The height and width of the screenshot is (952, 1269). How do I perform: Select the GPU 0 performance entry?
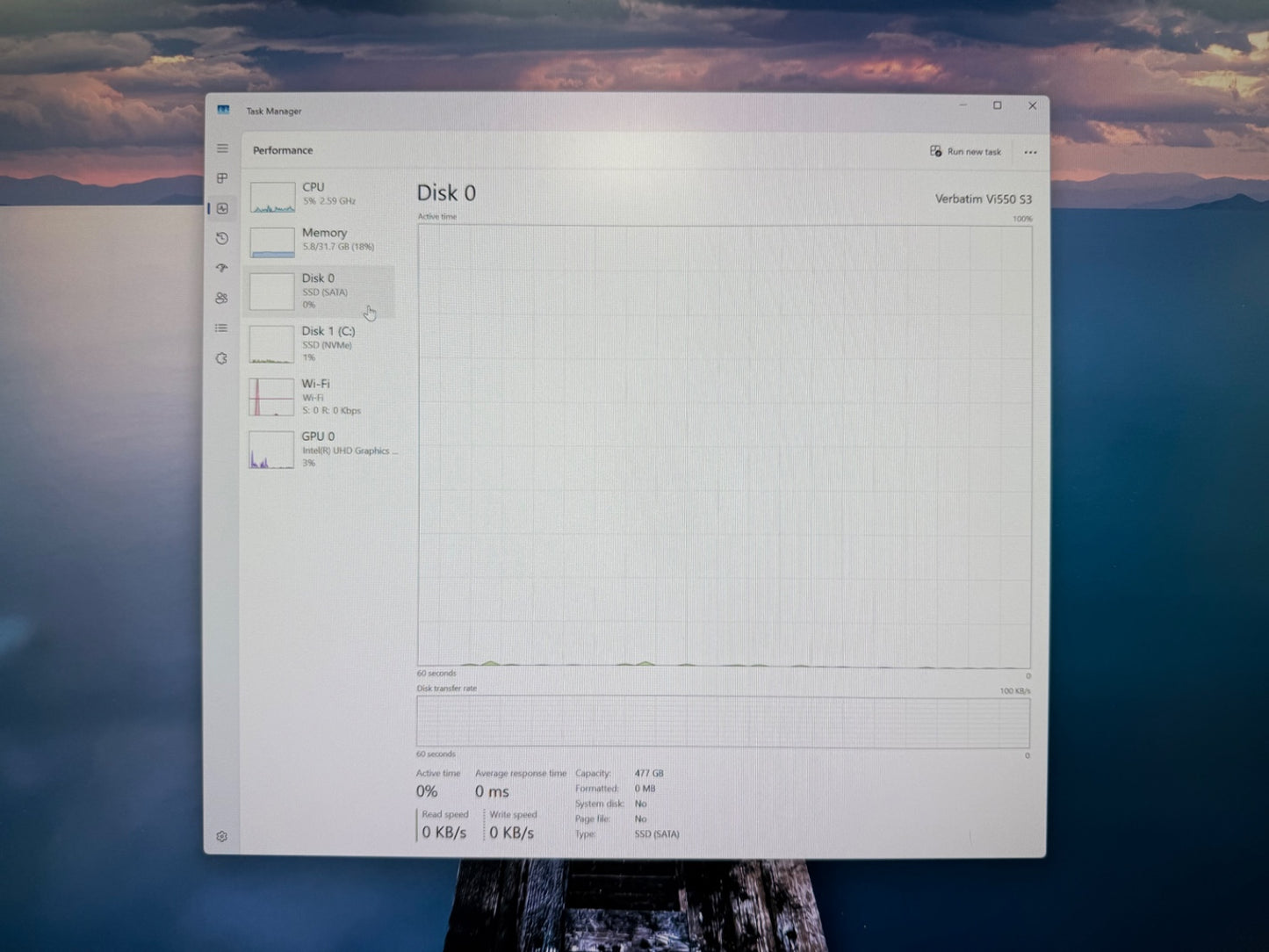point(321,449)
